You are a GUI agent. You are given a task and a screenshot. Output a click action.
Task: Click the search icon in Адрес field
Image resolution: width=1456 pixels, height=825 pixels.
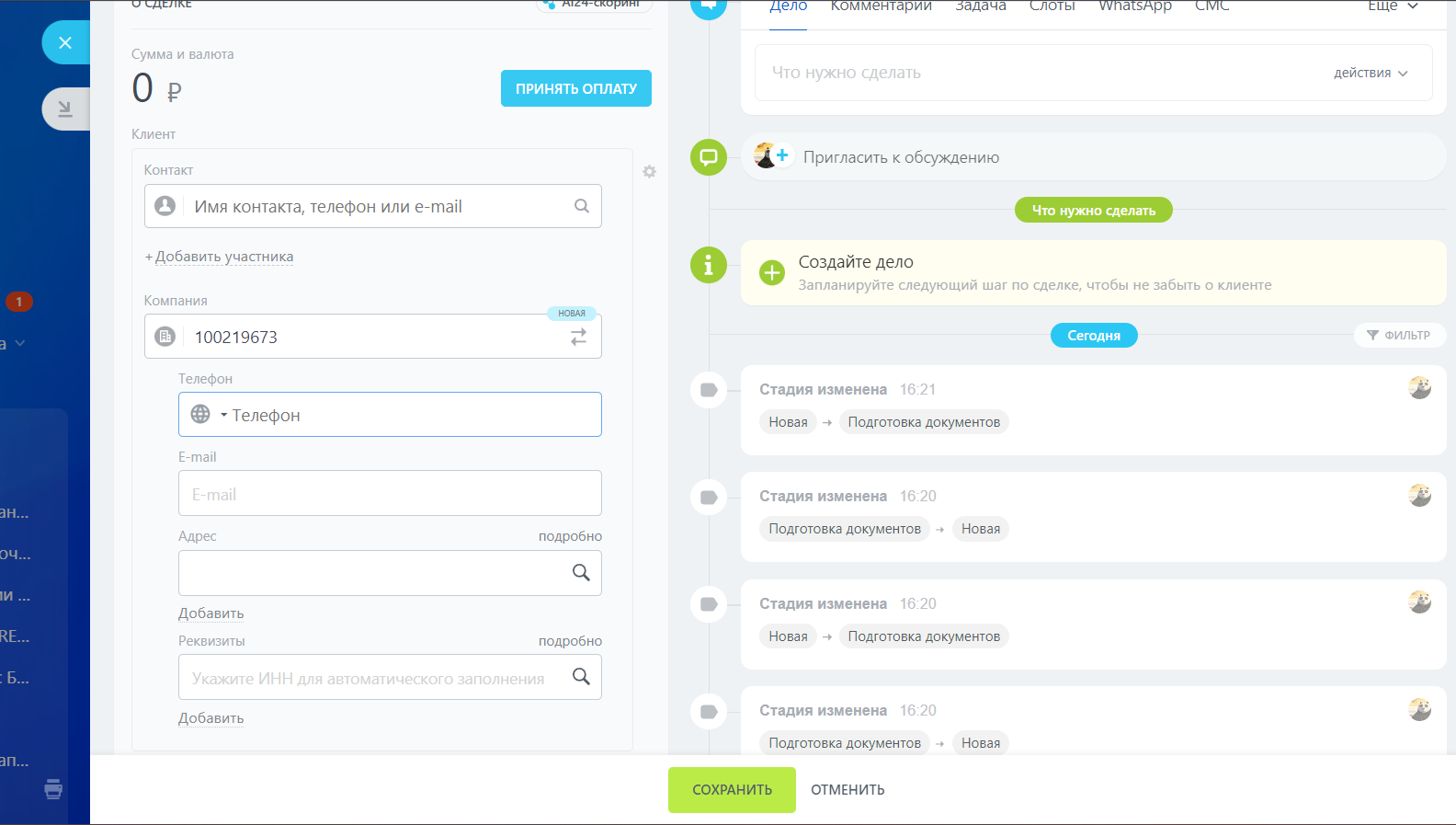tap(581, 572)
